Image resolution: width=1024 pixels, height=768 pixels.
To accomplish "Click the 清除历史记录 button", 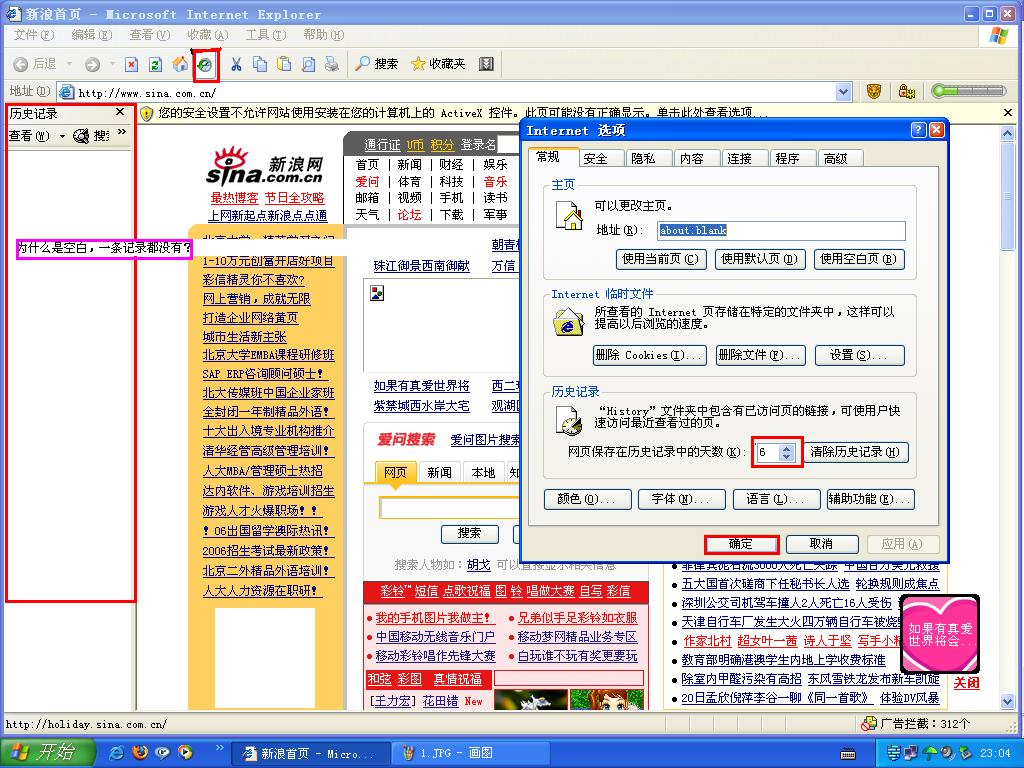I will tap(856, 452).
